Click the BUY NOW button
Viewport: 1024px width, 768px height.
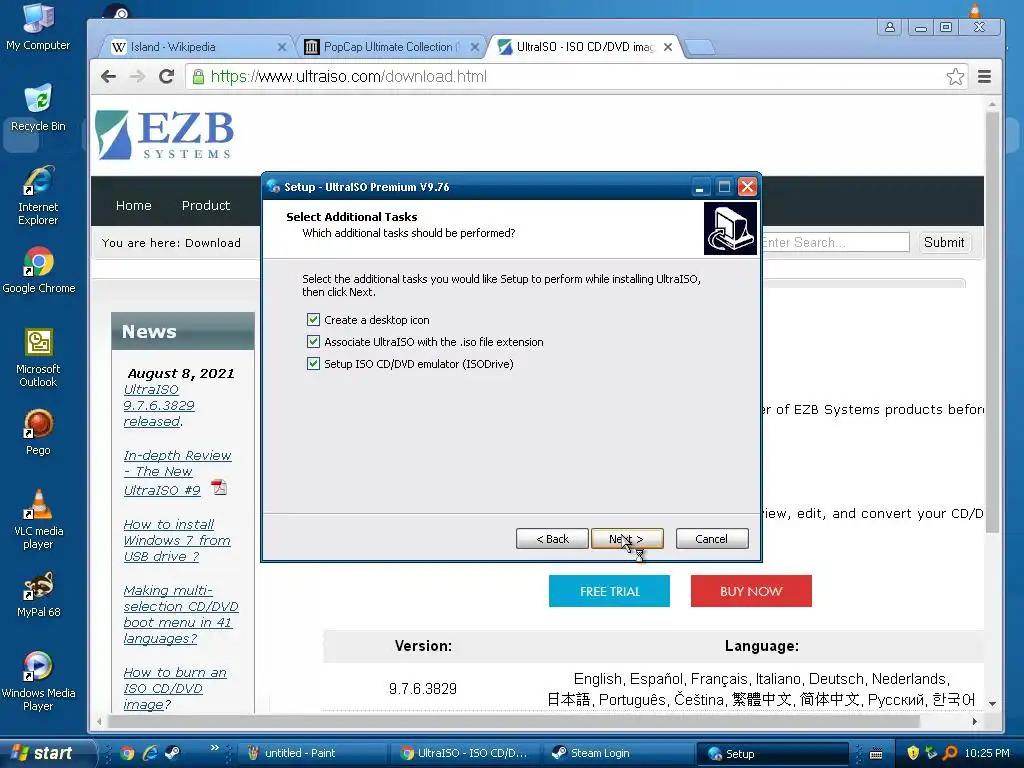point(751,591)
